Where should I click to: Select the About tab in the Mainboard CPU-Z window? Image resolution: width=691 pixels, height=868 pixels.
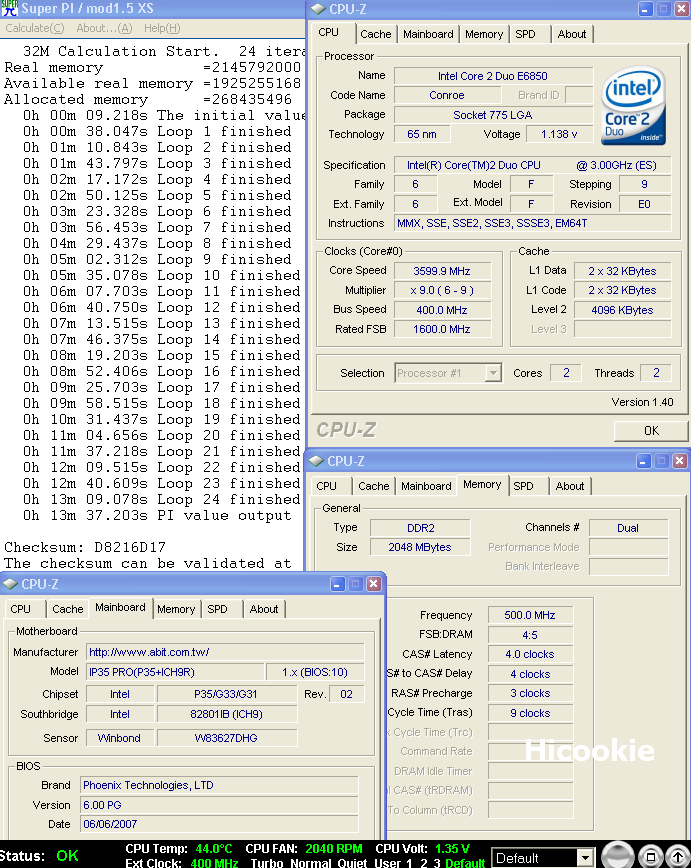tap(264, 609)
